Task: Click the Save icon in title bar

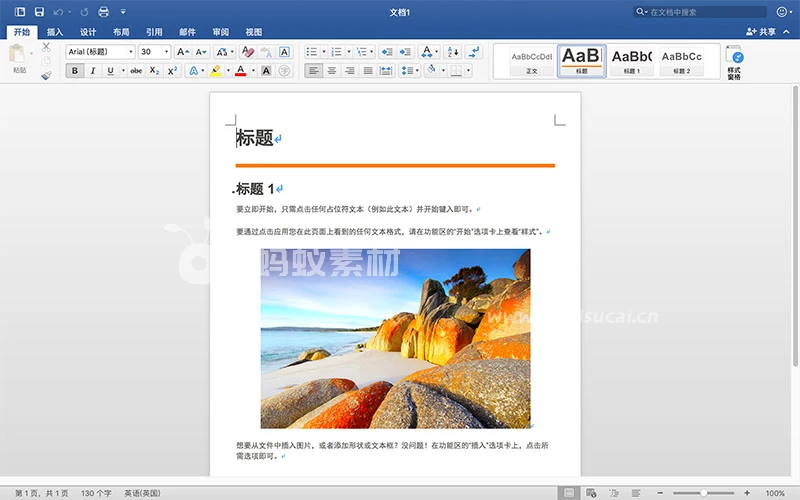Action: [x=39, y=12]
